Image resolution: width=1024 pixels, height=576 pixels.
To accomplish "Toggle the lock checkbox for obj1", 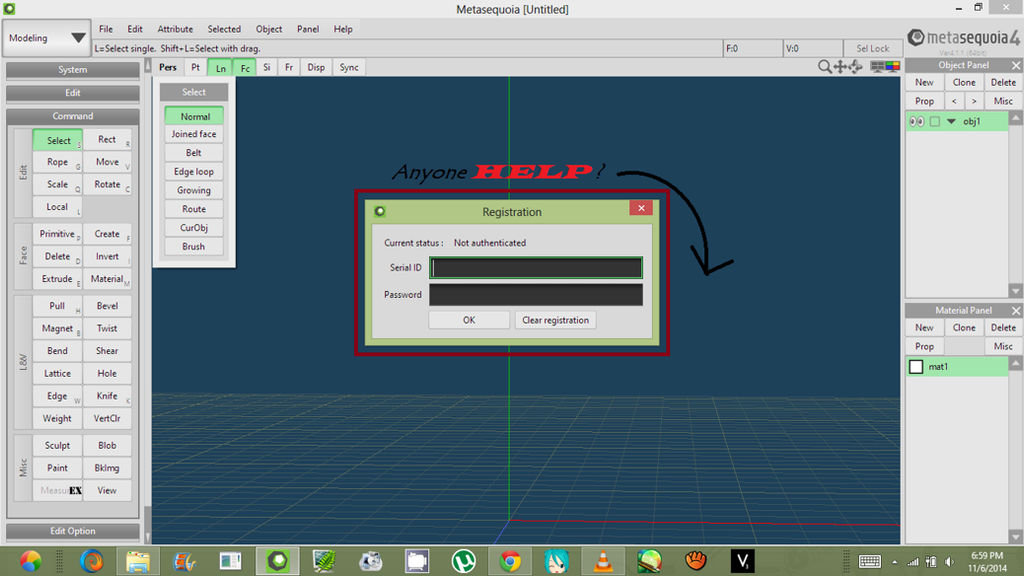I will click(935, 121).
